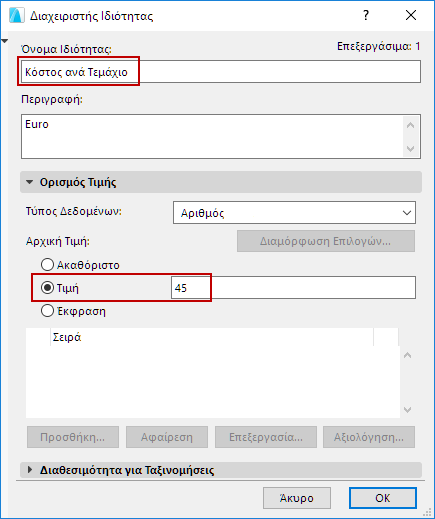This screenshot has height=519, width=435.
Task: Open the Τύπος Δεδομένων dropdown
Action: (x=294, y=213)
